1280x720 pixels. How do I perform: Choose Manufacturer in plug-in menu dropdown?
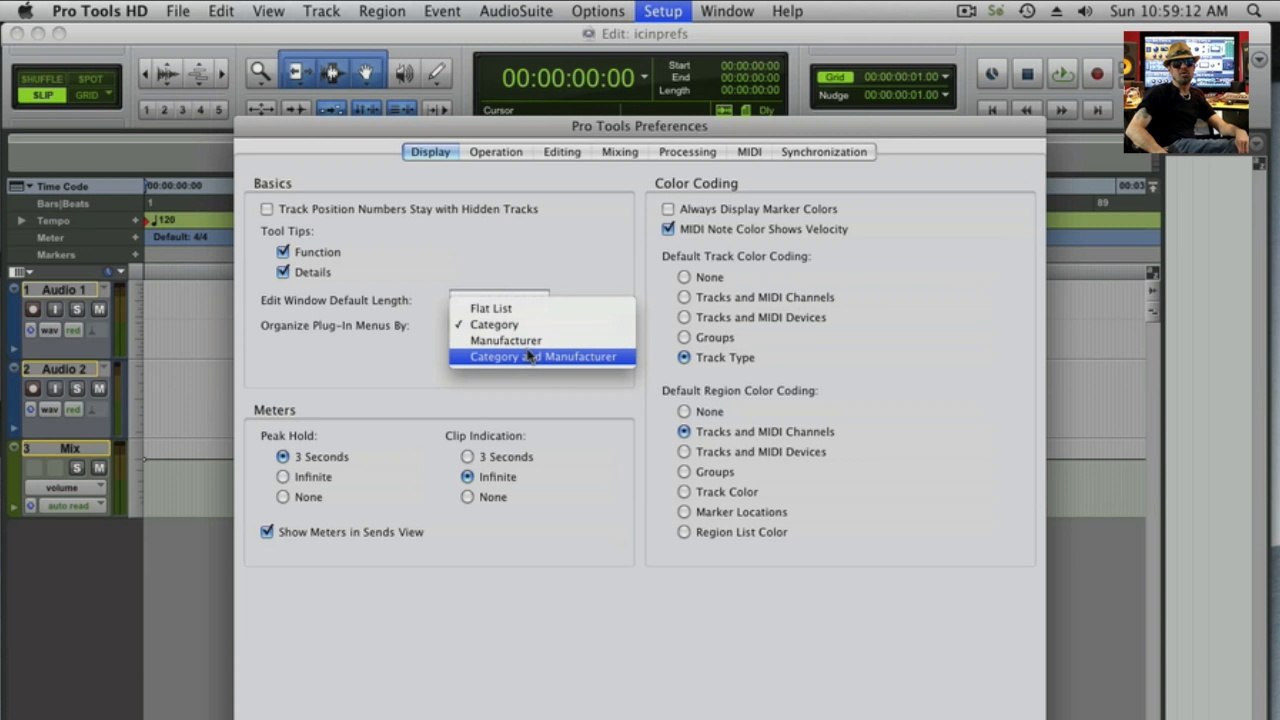pyautogui.click(x=542, y=340)
